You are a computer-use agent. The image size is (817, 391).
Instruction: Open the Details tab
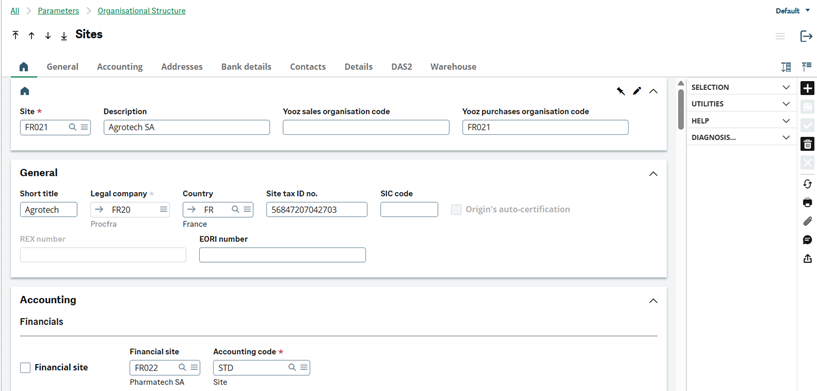click(x=358, y=67)
